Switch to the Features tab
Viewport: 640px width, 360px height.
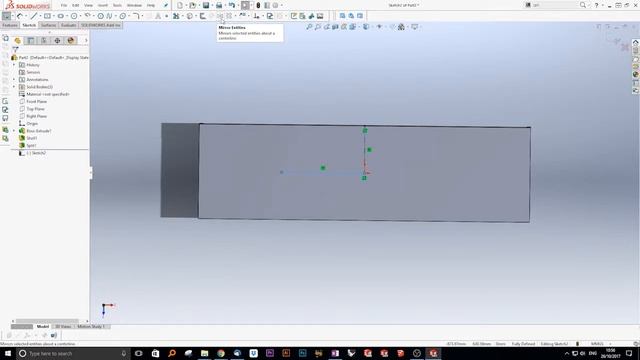coord(10,25)
